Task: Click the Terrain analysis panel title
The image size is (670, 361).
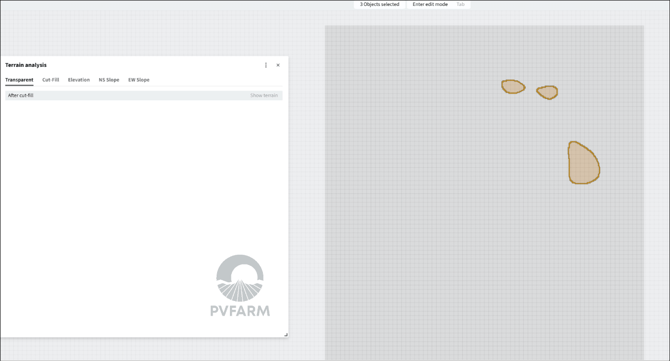Action: click(26, 65)
